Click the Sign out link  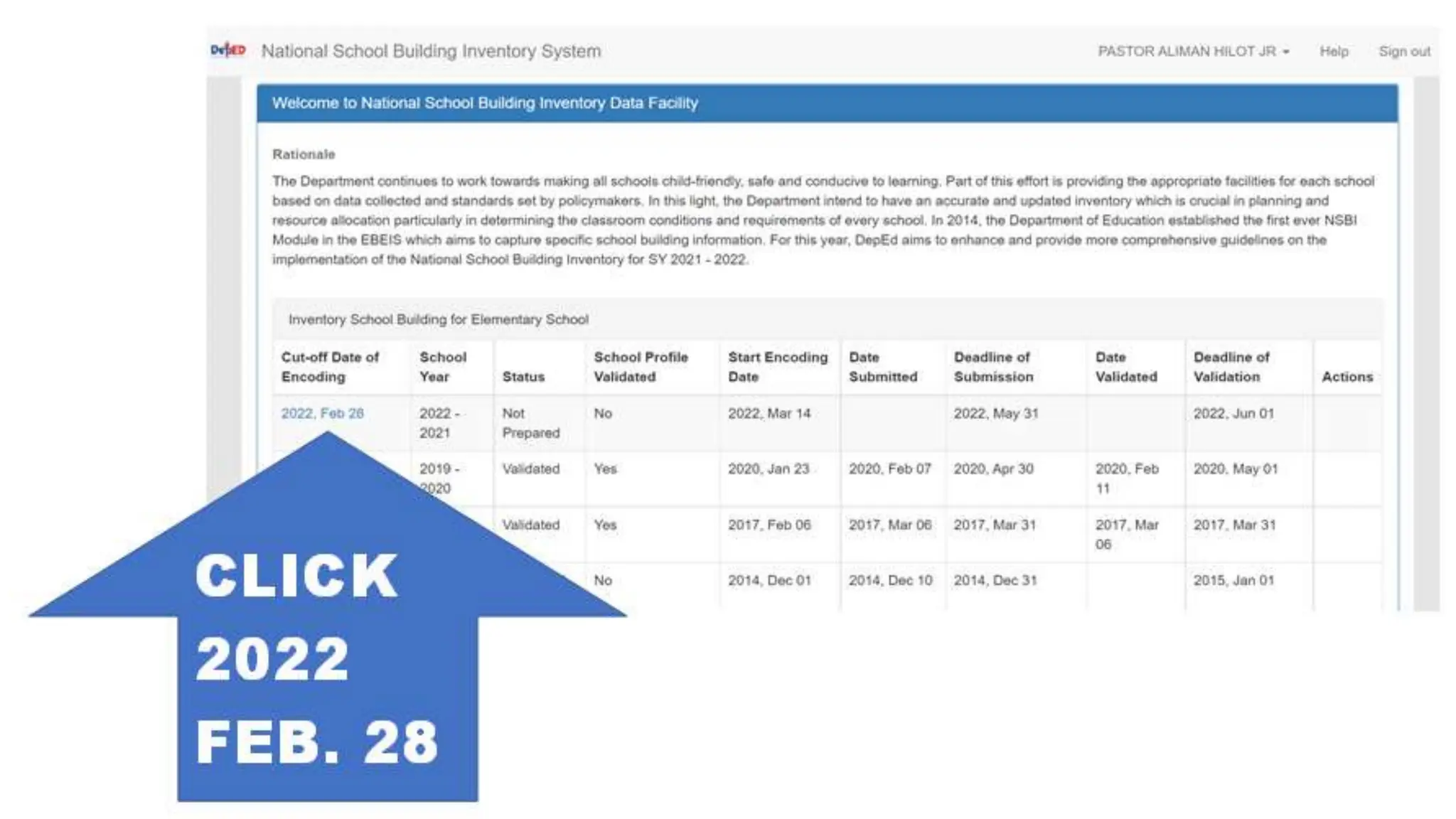[1403, 51]
